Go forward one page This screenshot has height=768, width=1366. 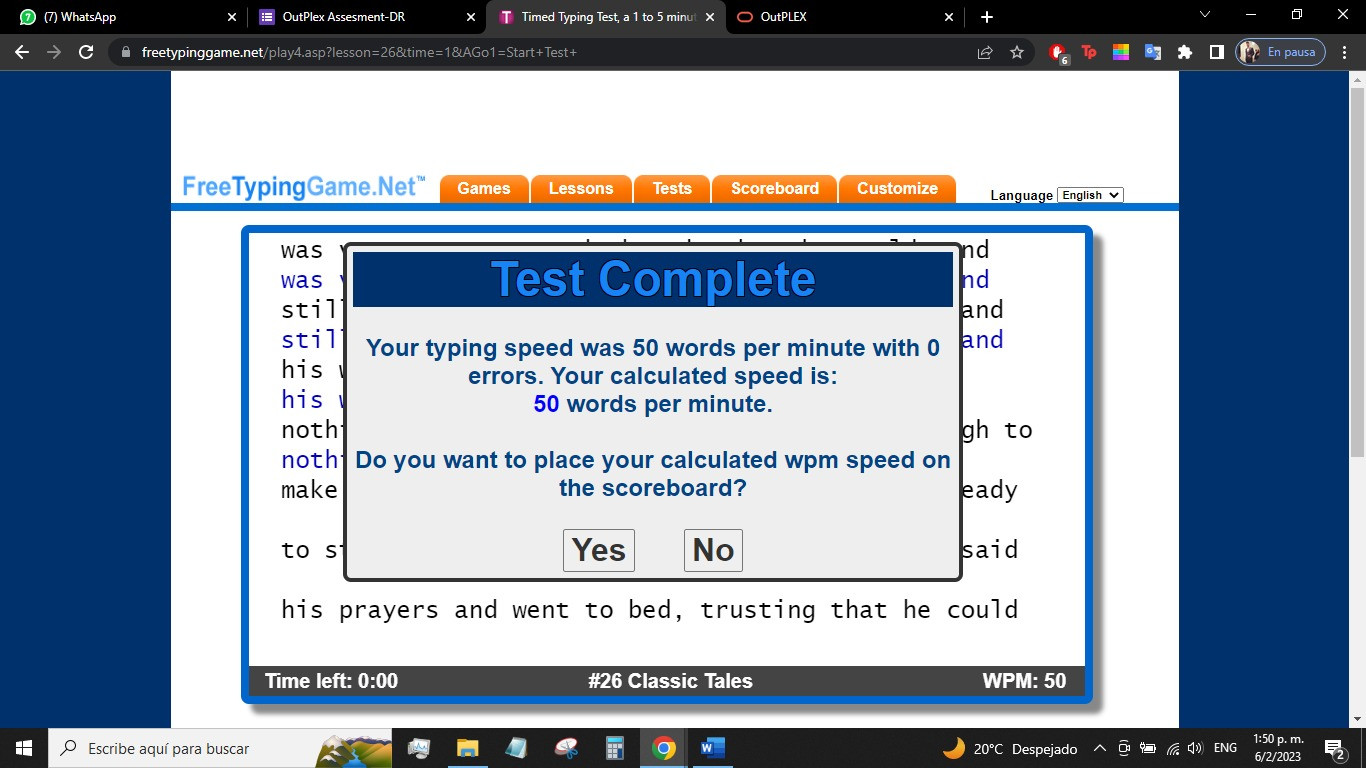click(54, 52)
